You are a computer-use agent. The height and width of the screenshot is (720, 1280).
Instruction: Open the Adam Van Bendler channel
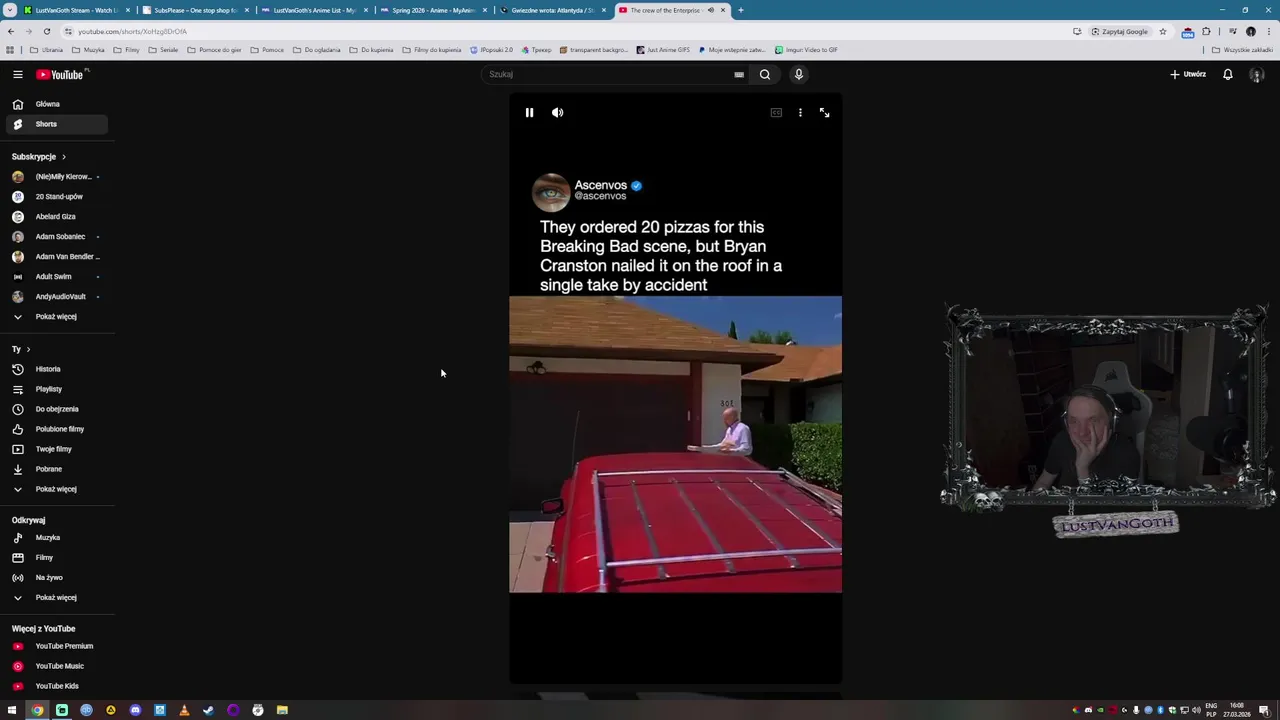click(55, 257)
